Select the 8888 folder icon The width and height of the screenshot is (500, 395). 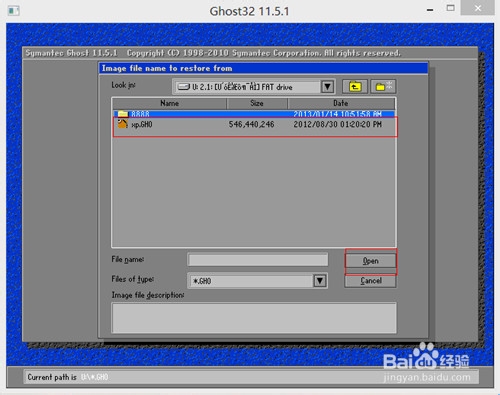[x=123, y=114]
